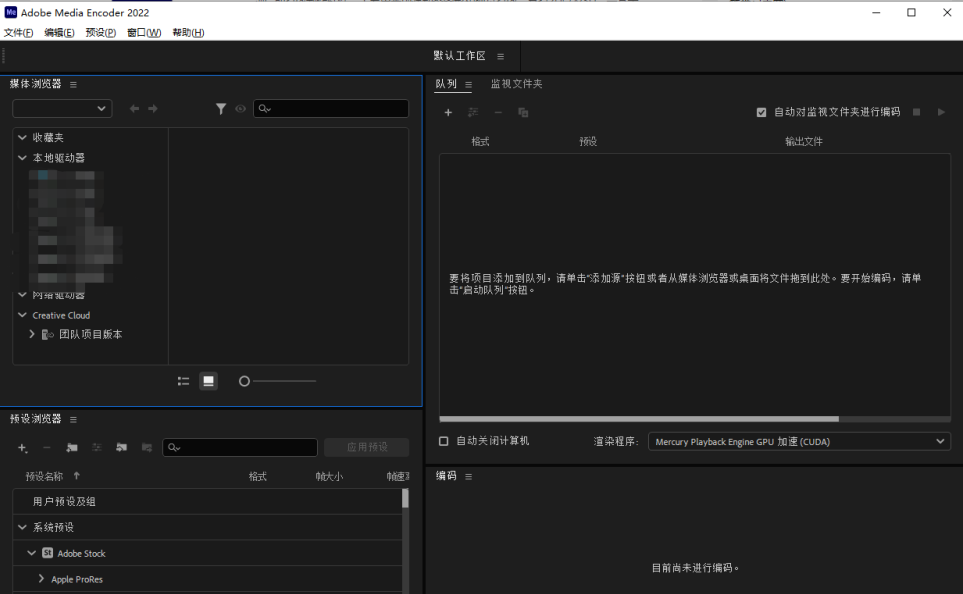
Task: Click the thumbnail size slider handle
Action: click(x=244, y=381)
